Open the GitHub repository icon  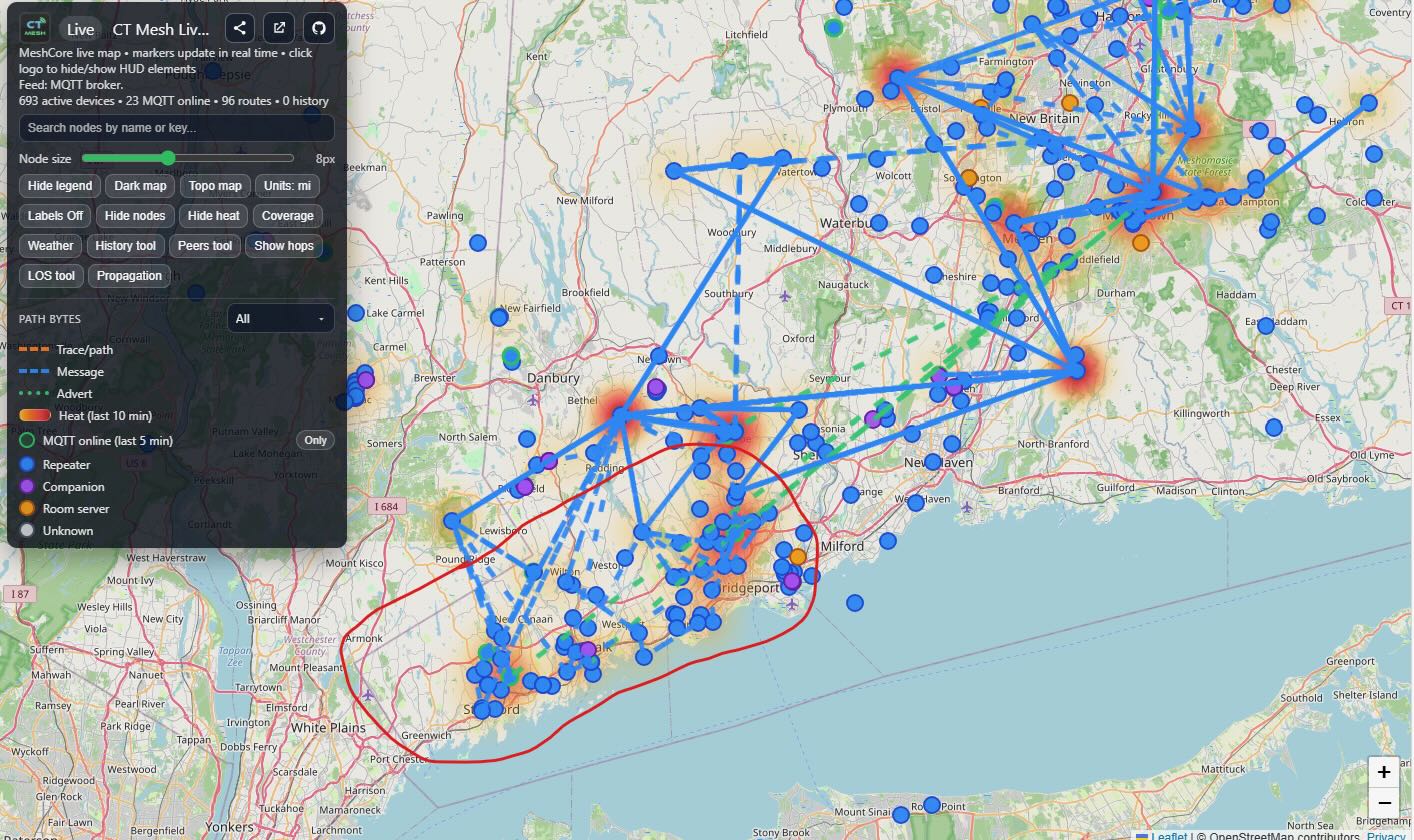(319, 29)
